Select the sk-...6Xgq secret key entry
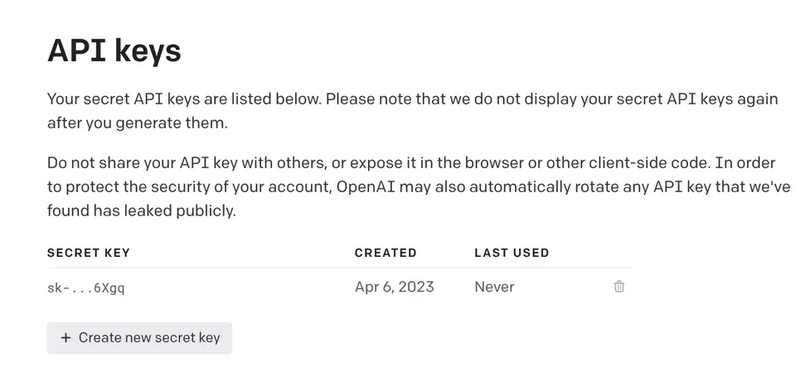This screenshot has height=367, width=800. click(86, 288)
